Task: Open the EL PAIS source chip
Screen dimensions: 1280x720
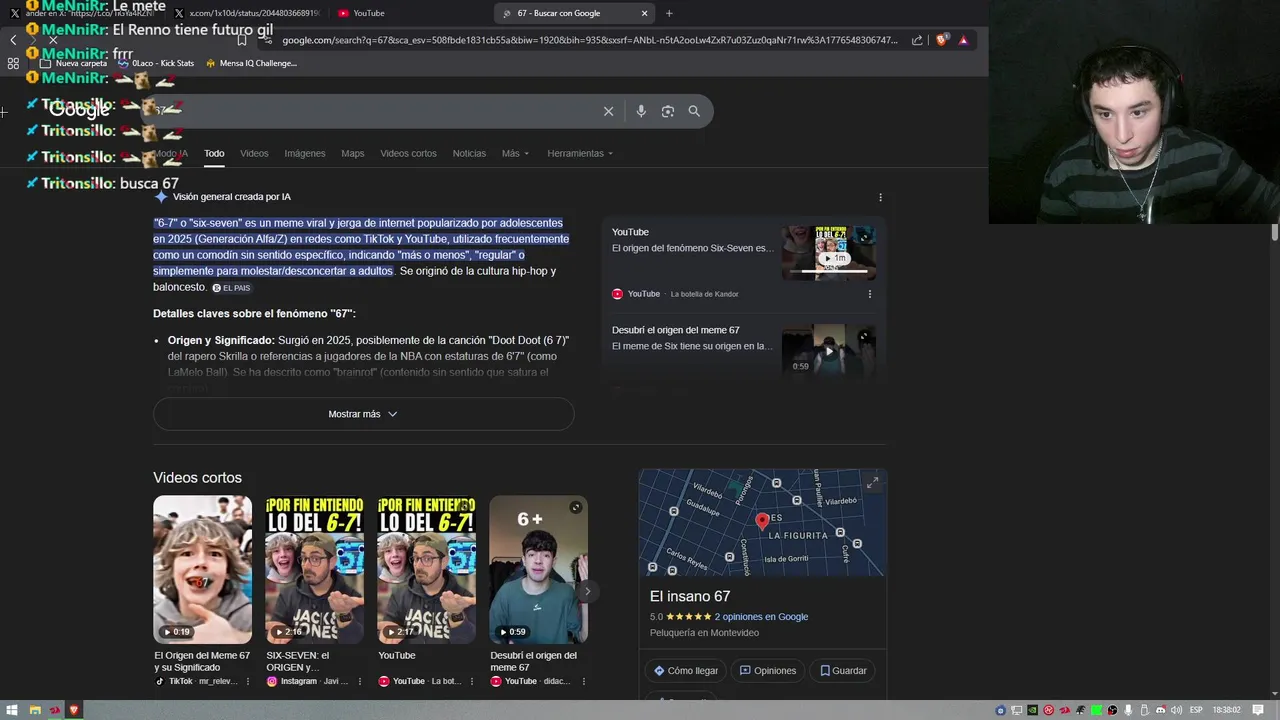Action: (231, 288)
